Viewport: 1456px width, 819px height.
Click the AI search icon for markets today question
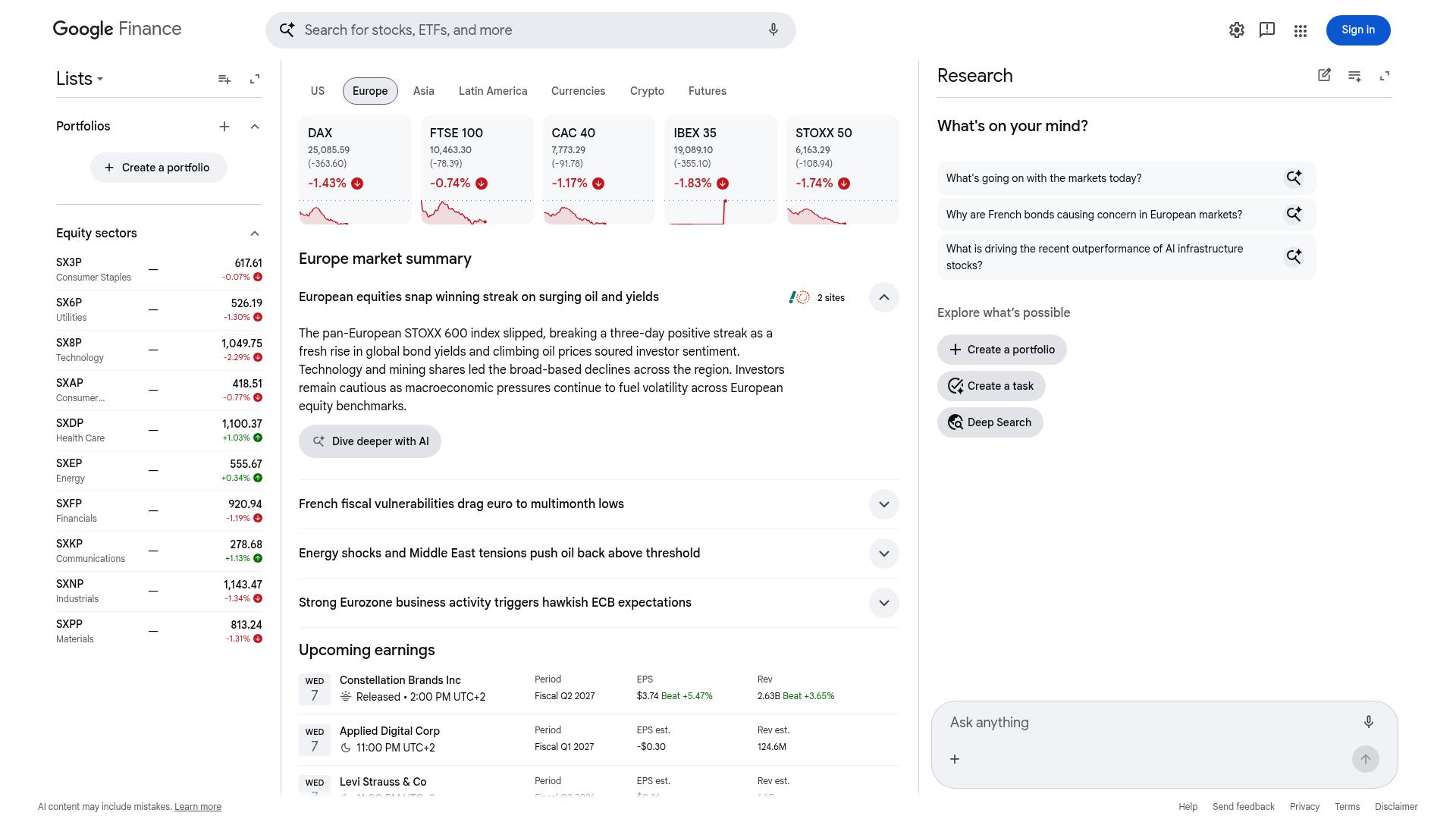tap(1294, 178)
